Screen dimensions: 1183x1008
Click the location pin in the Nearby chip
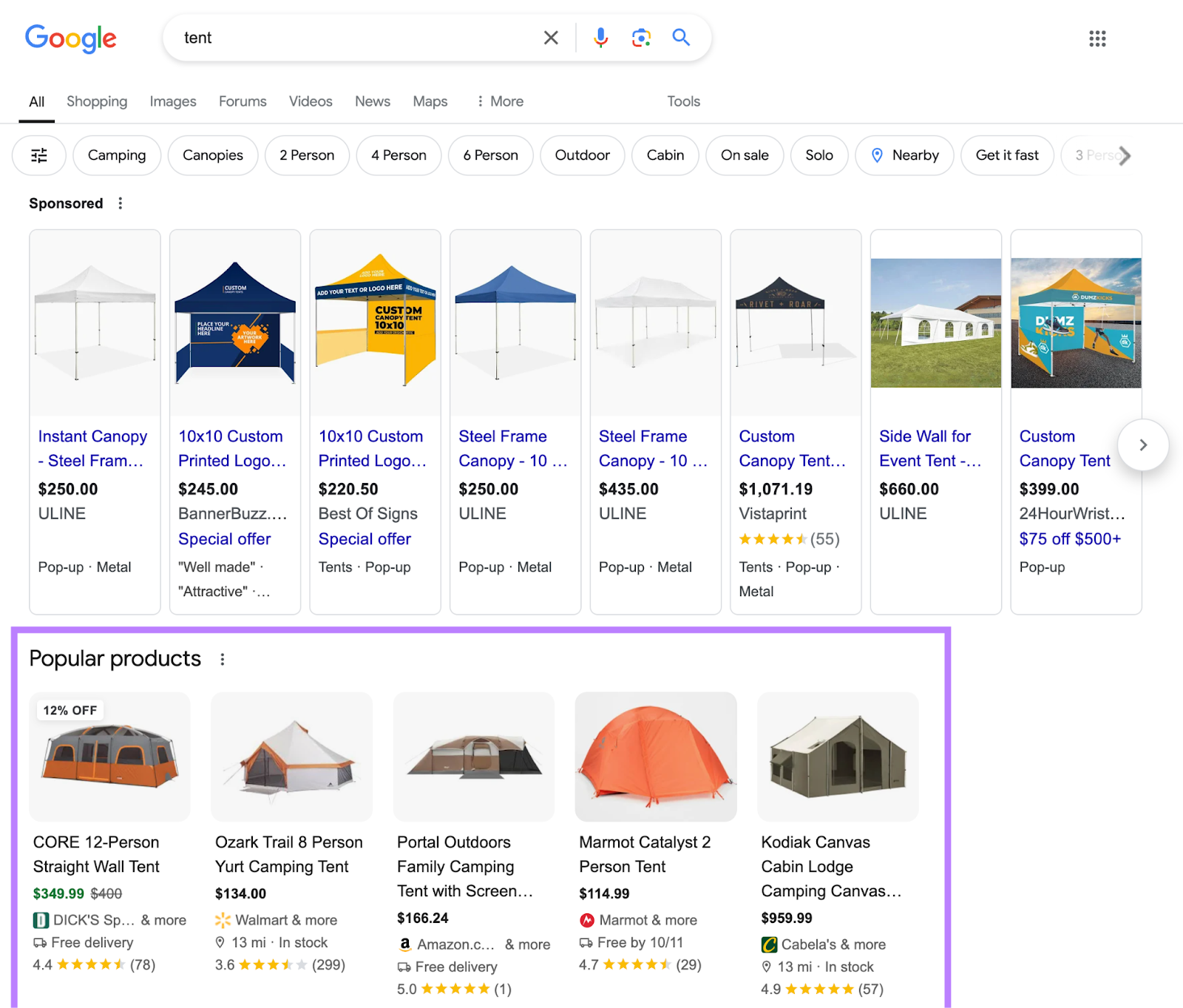877,155
